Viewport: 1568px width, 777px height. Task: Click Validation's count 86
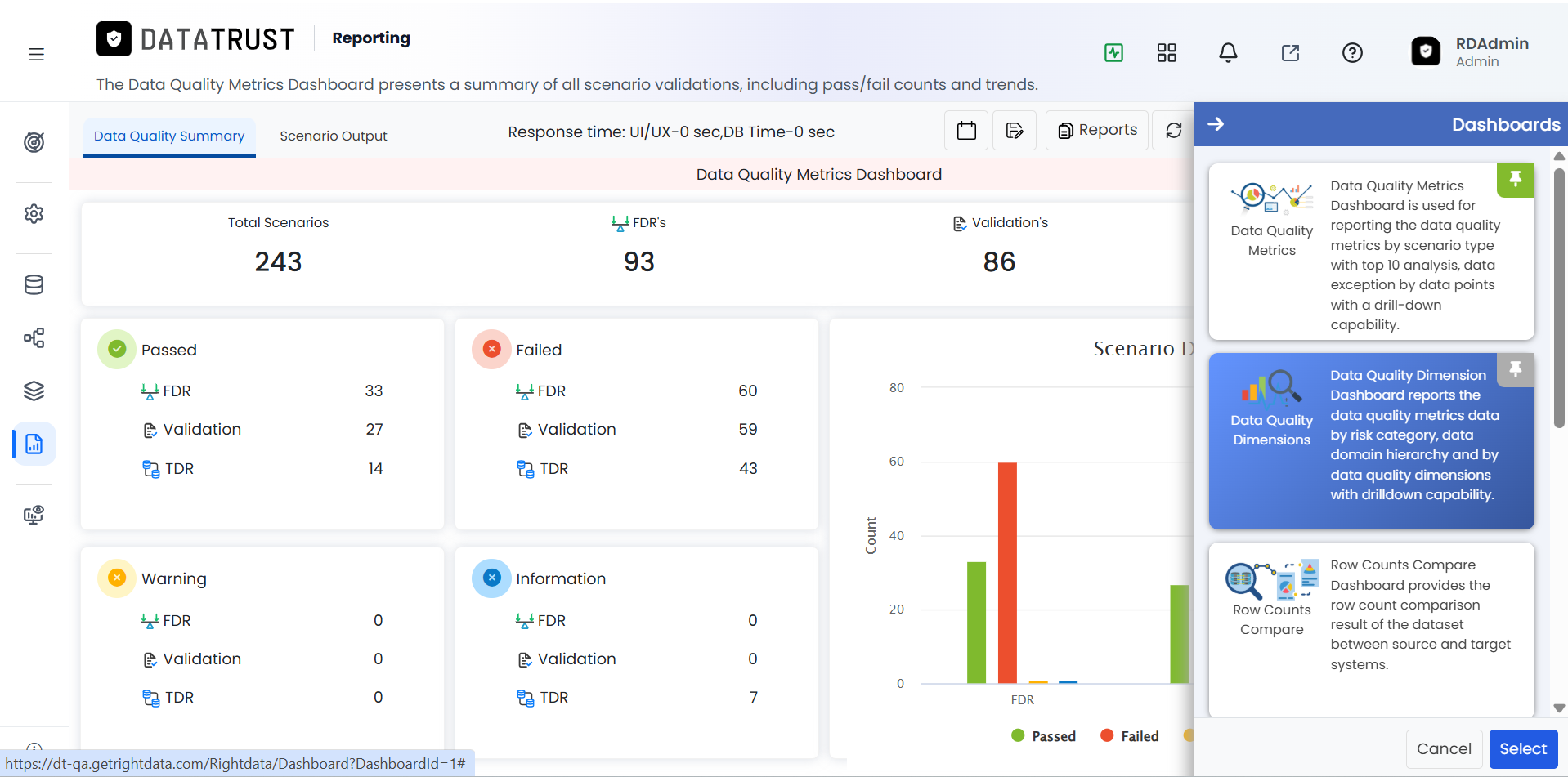pyautogui.click(x=999, y=261)
